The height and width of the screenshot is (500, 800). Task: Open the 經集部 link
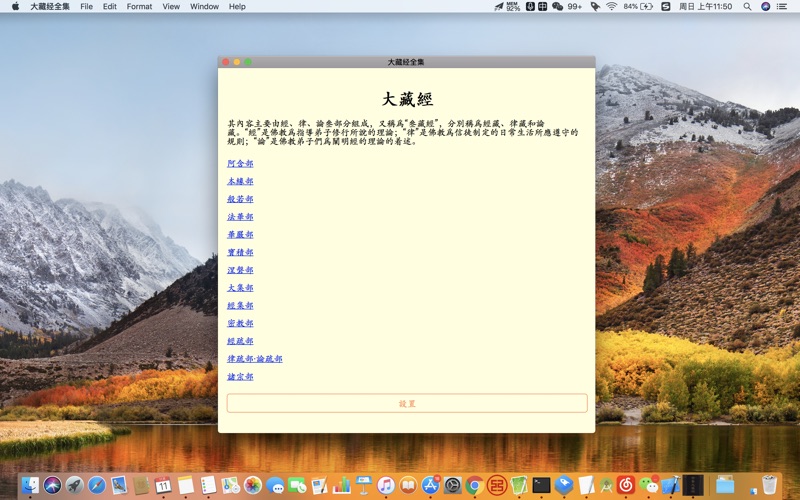click(x=240, y=306)
